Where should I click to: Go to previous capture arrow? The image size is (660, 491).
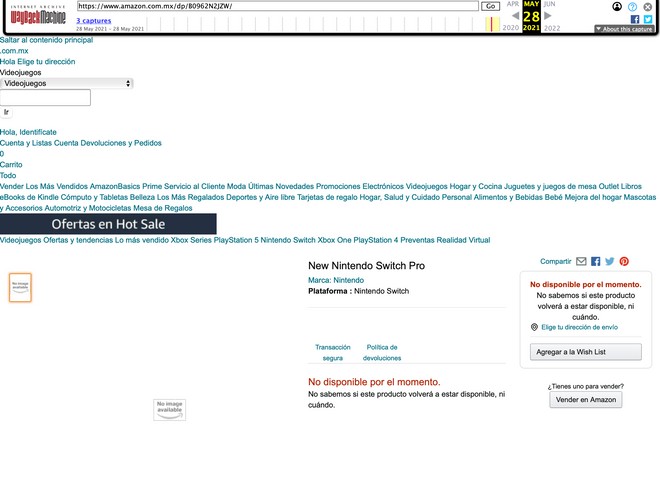[515, 16]
